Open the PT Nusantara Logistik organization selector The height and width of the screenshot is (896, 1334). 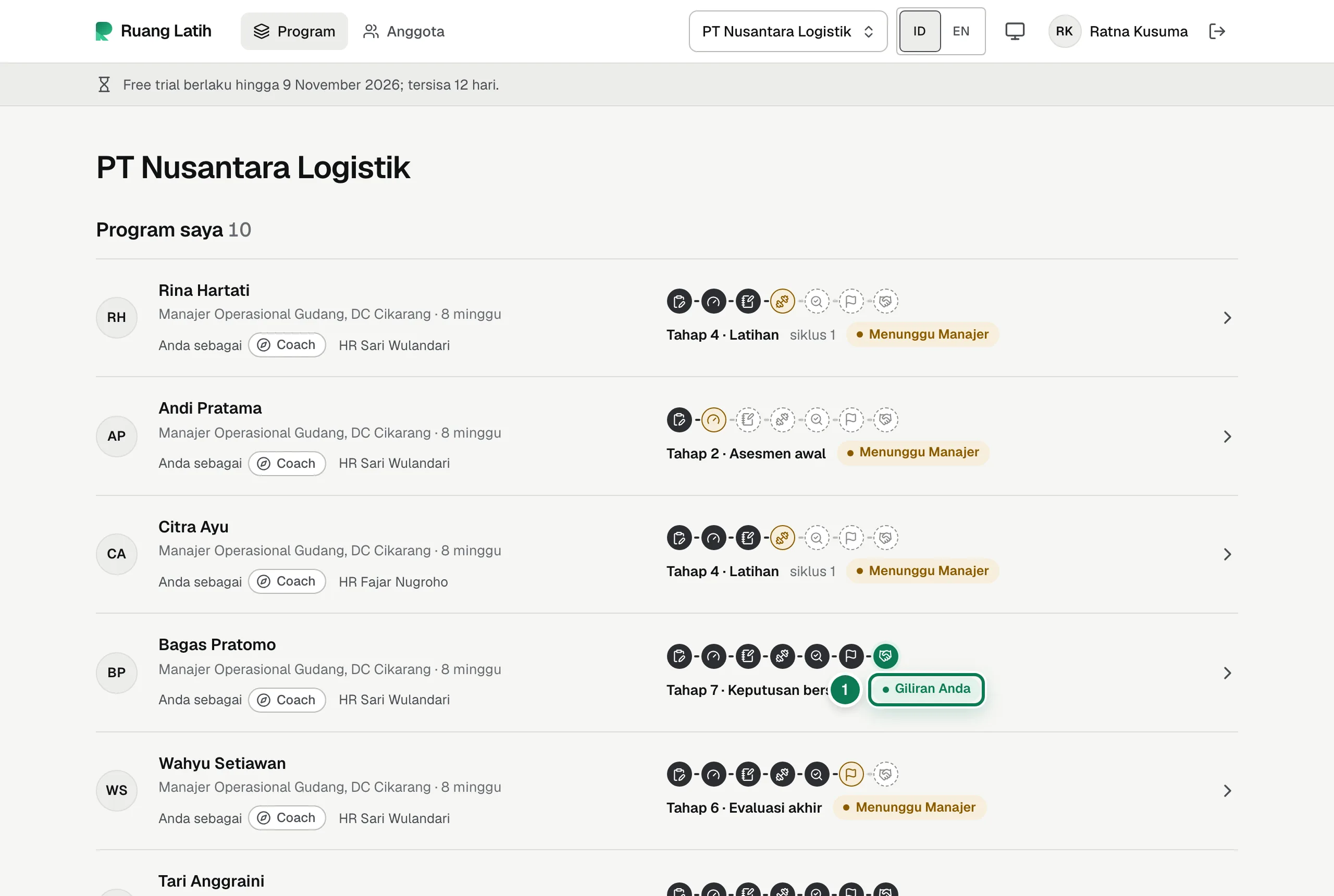point(787,31)
